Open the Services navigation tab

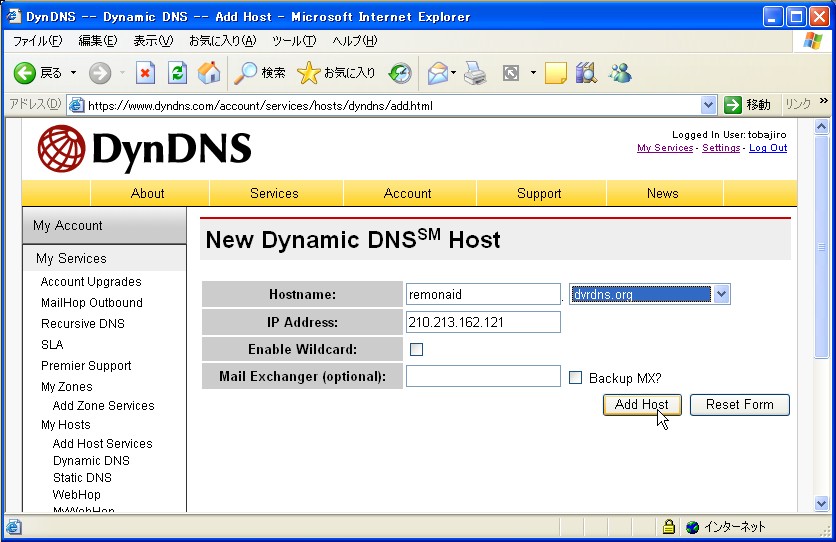(275, 193)
